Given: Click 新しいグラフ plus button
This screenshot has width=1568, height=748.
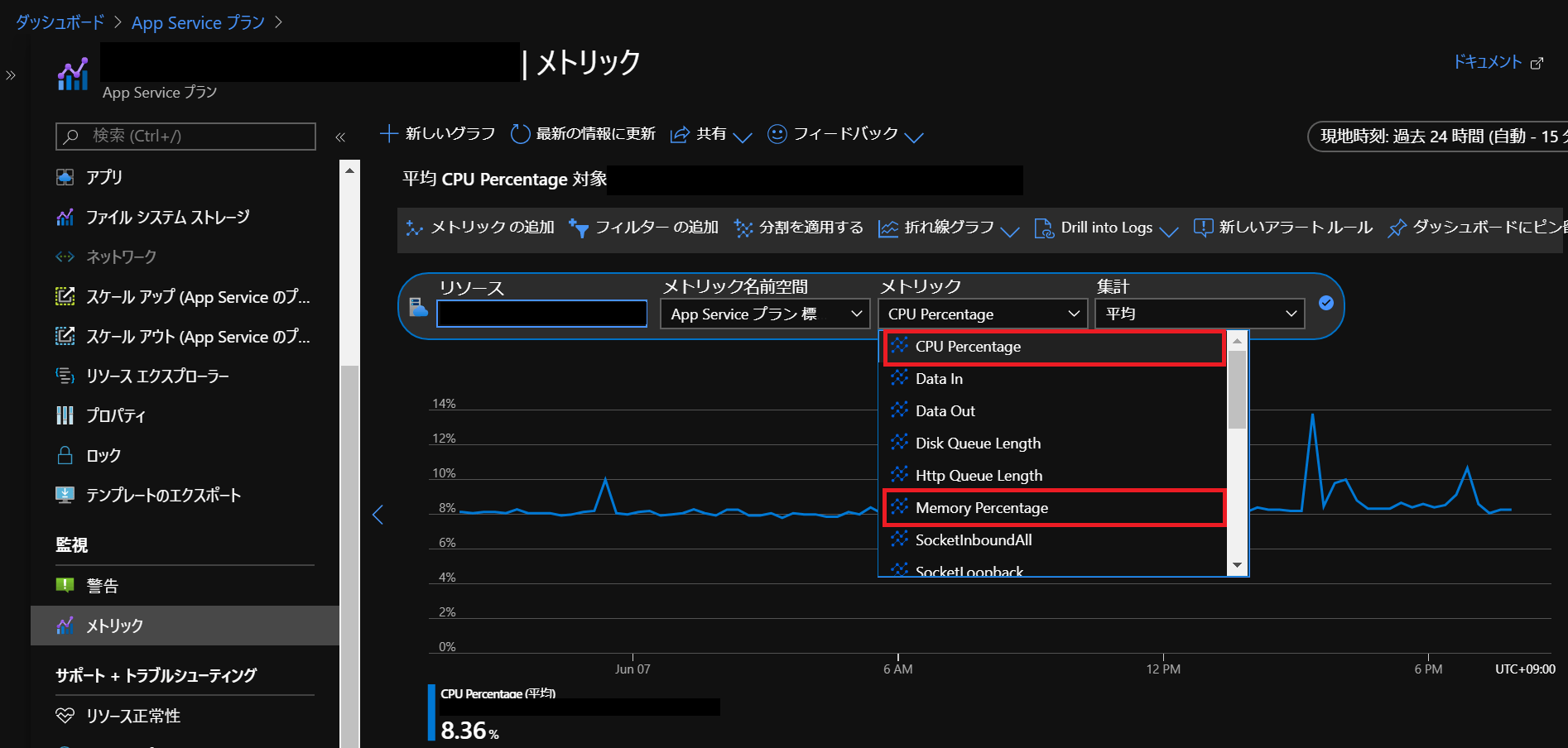Looking at the screenshot, I should coord(437,134).
